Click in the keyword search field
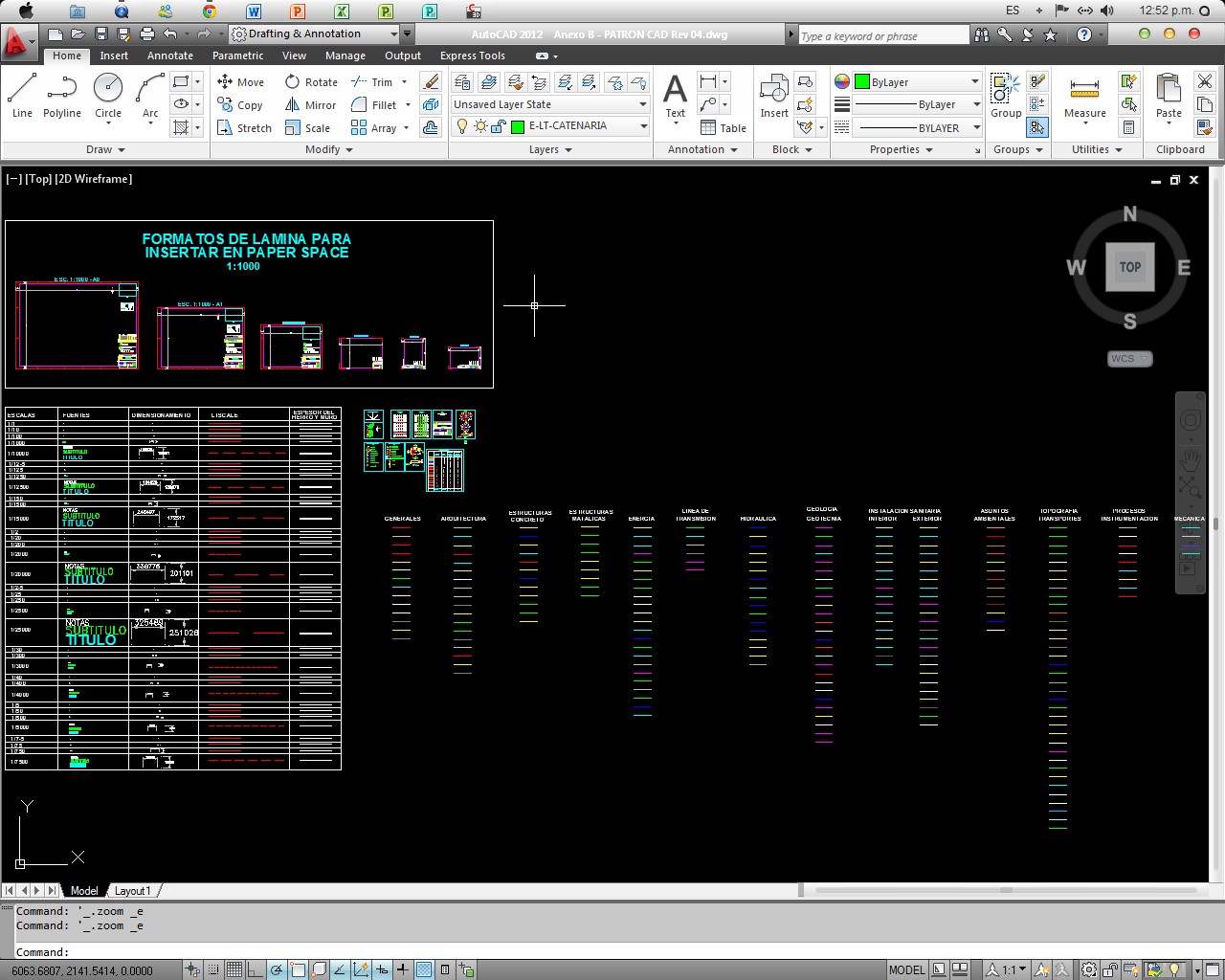Image resolution: width=1225 pixels, height=980 pixels. pos(883,35)
